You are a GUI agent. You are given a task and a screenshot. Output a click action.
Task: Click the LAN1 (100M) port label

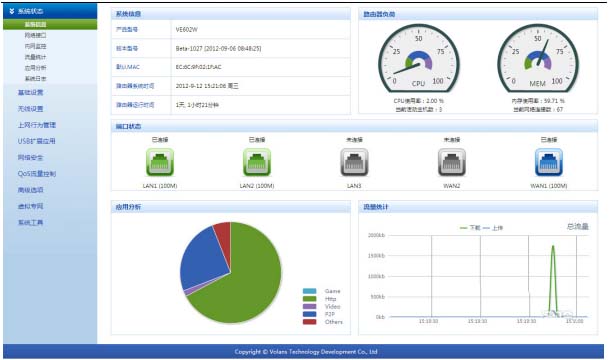(x=160, y=186)
